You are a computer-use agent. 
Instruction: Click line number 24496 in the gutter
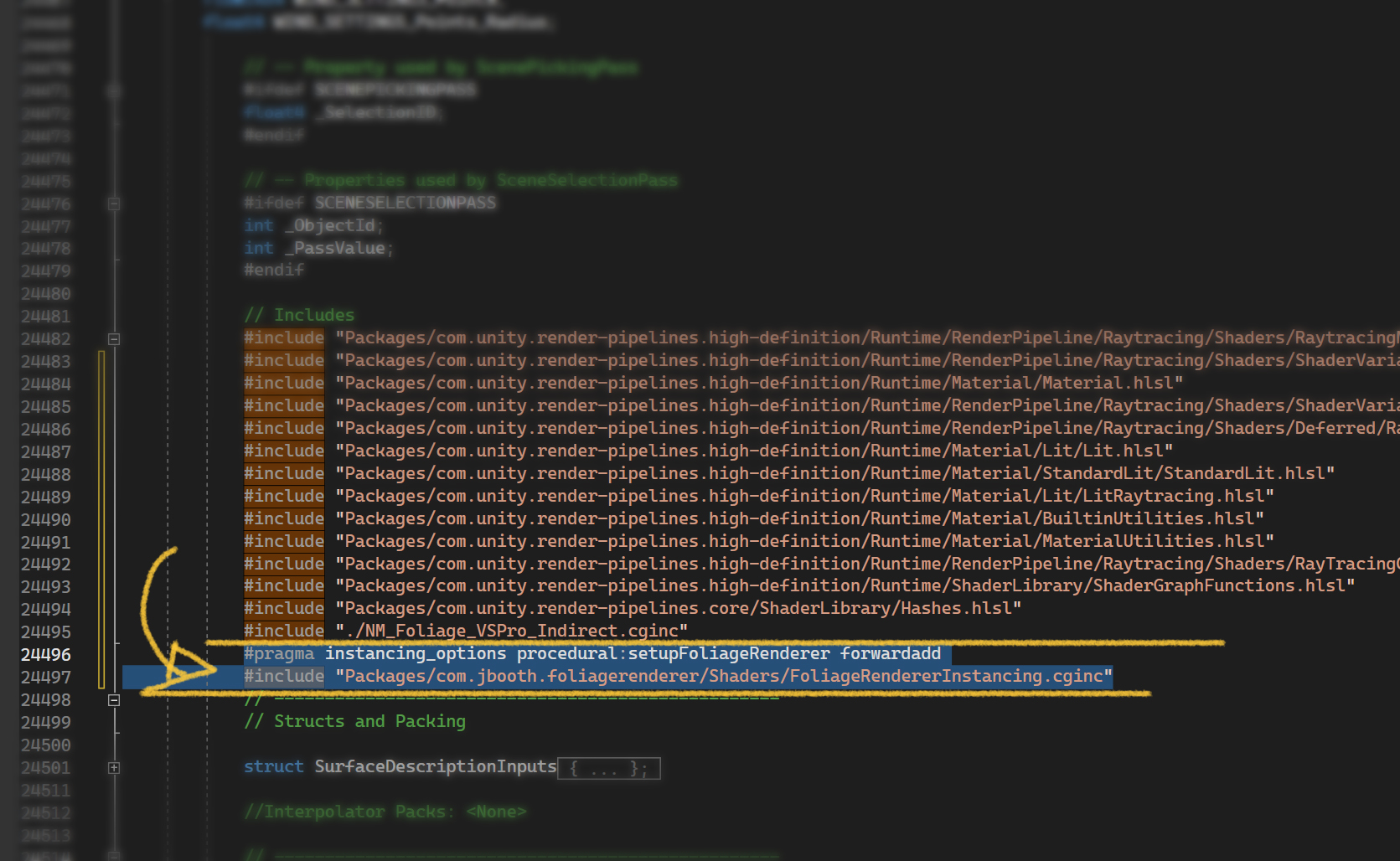[x=46, y=654]
